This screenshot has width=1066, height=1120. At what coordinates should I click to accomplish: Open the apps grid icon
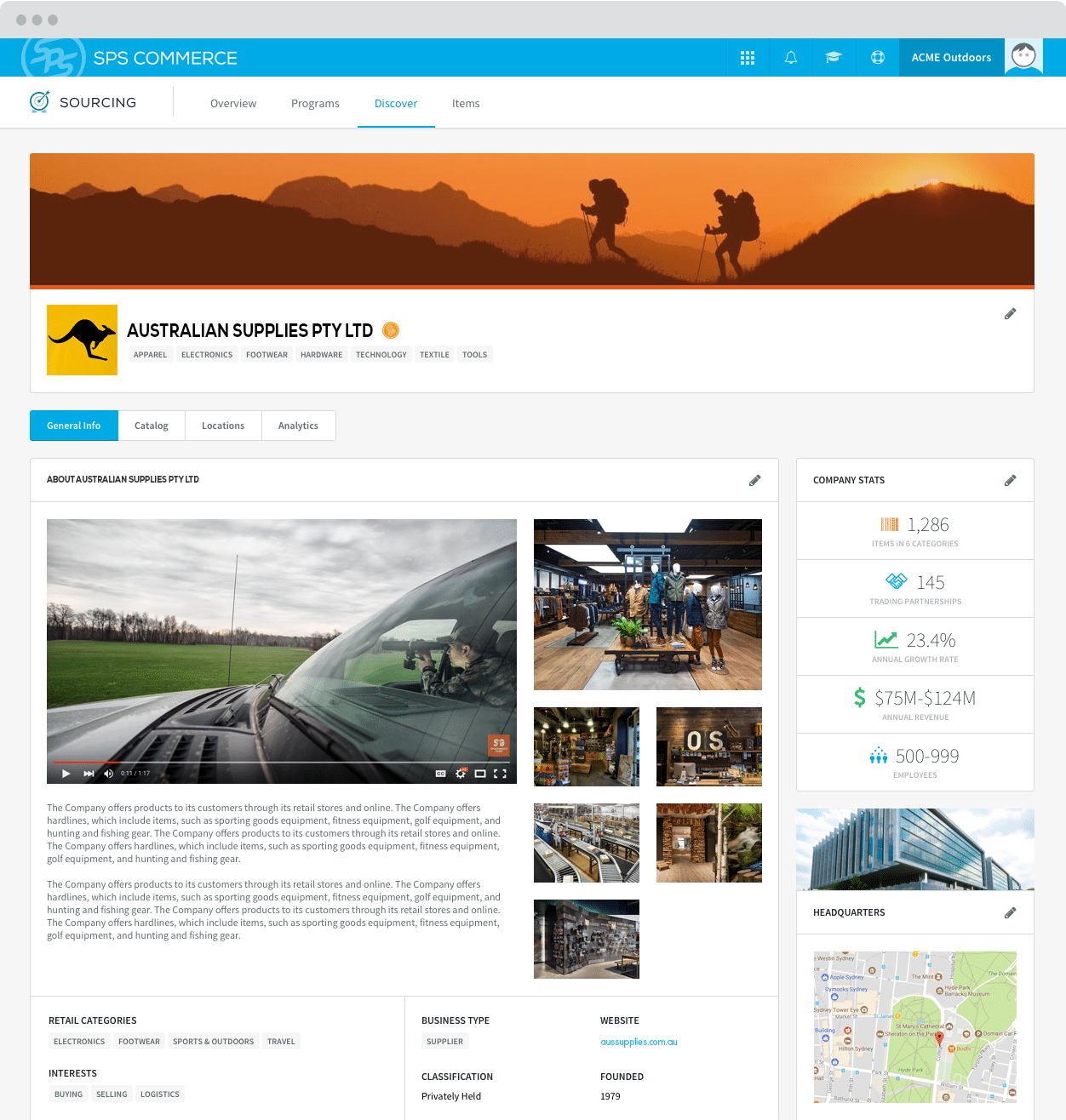tap(748, 58)
